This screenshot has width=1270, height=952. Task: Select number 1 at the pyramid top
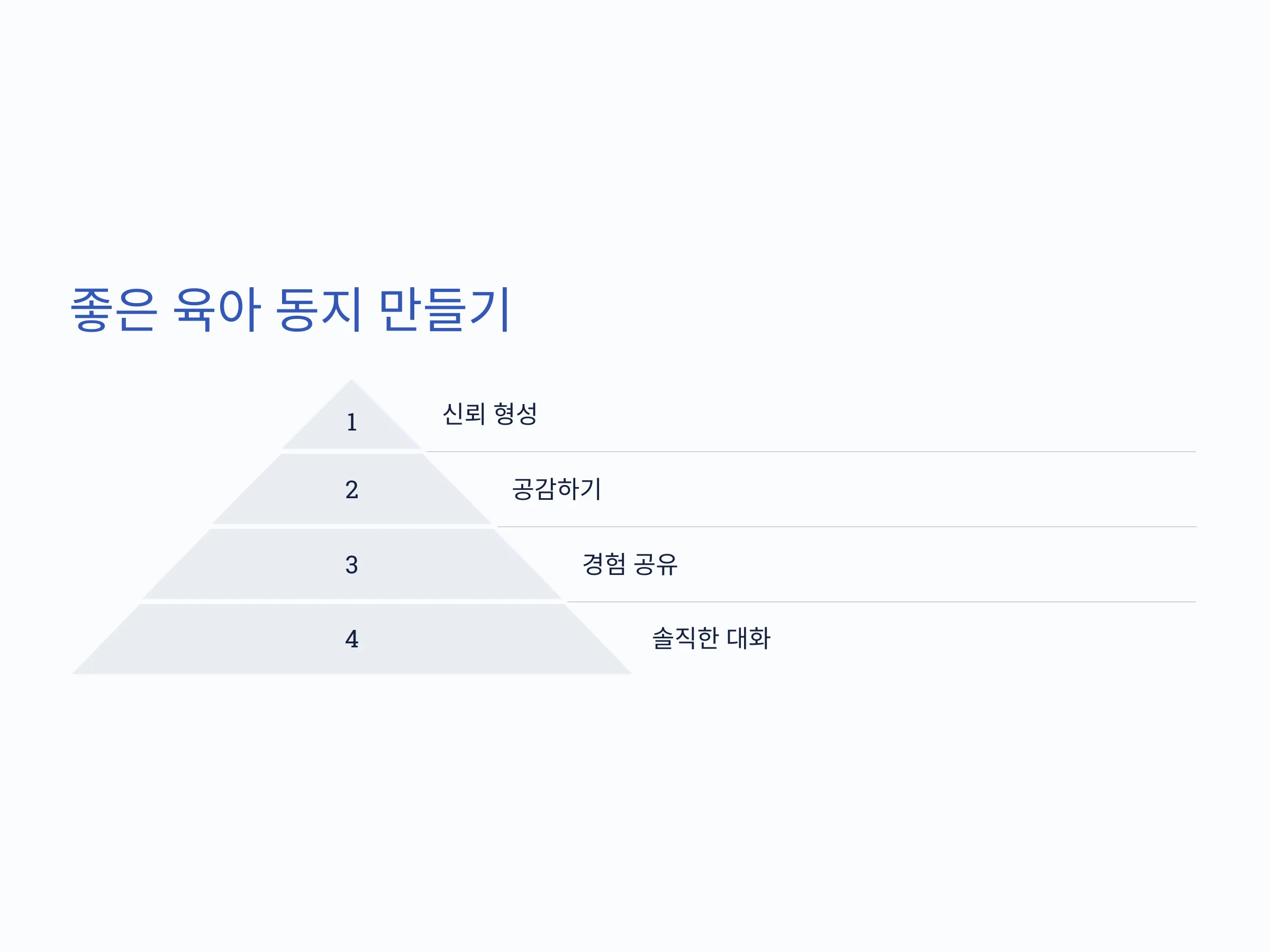[x=352, y=423]
